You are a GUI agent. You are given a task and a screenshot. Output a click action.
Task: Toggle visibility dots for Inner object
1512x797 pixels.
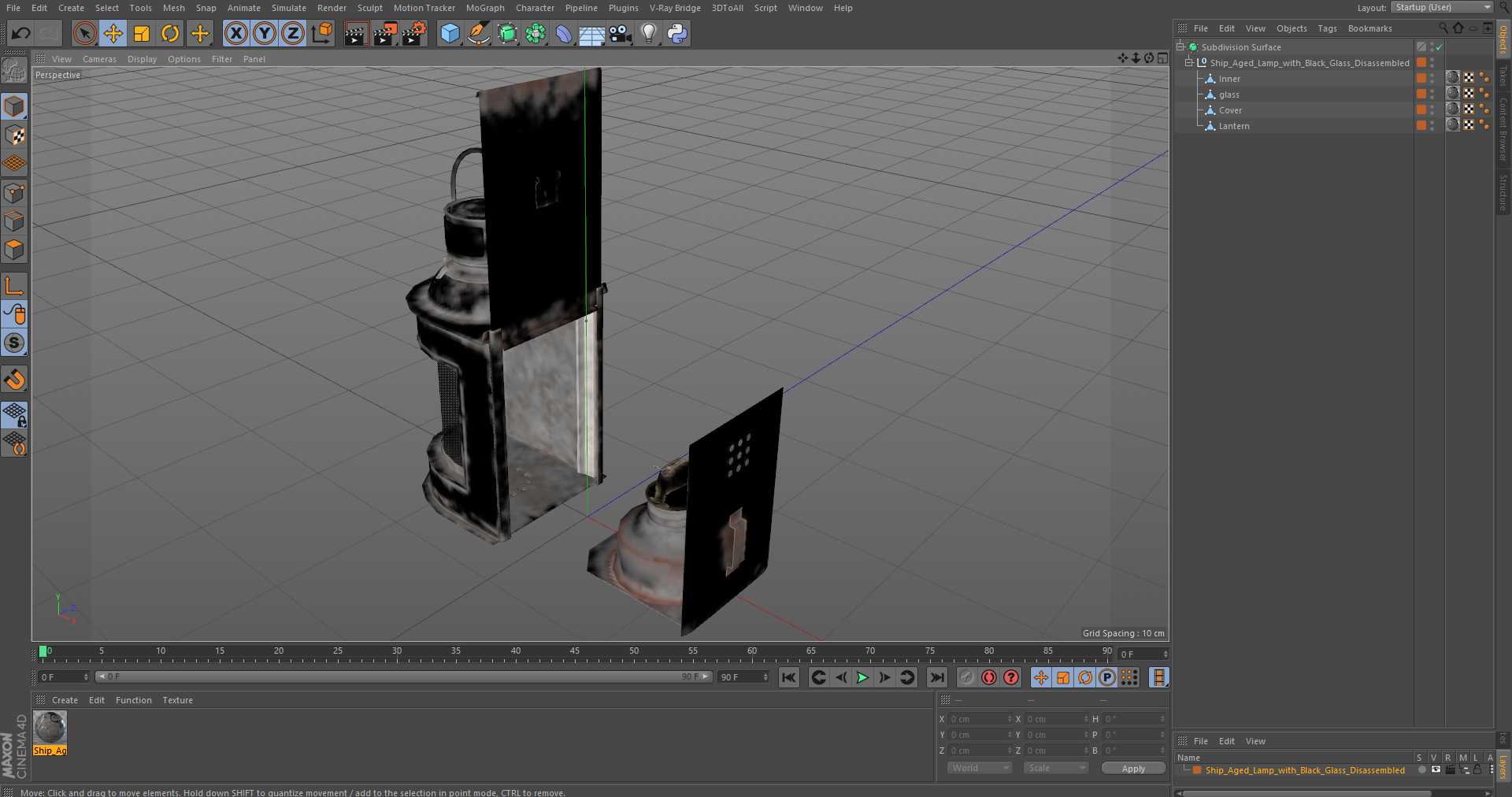coord(1432,78)
